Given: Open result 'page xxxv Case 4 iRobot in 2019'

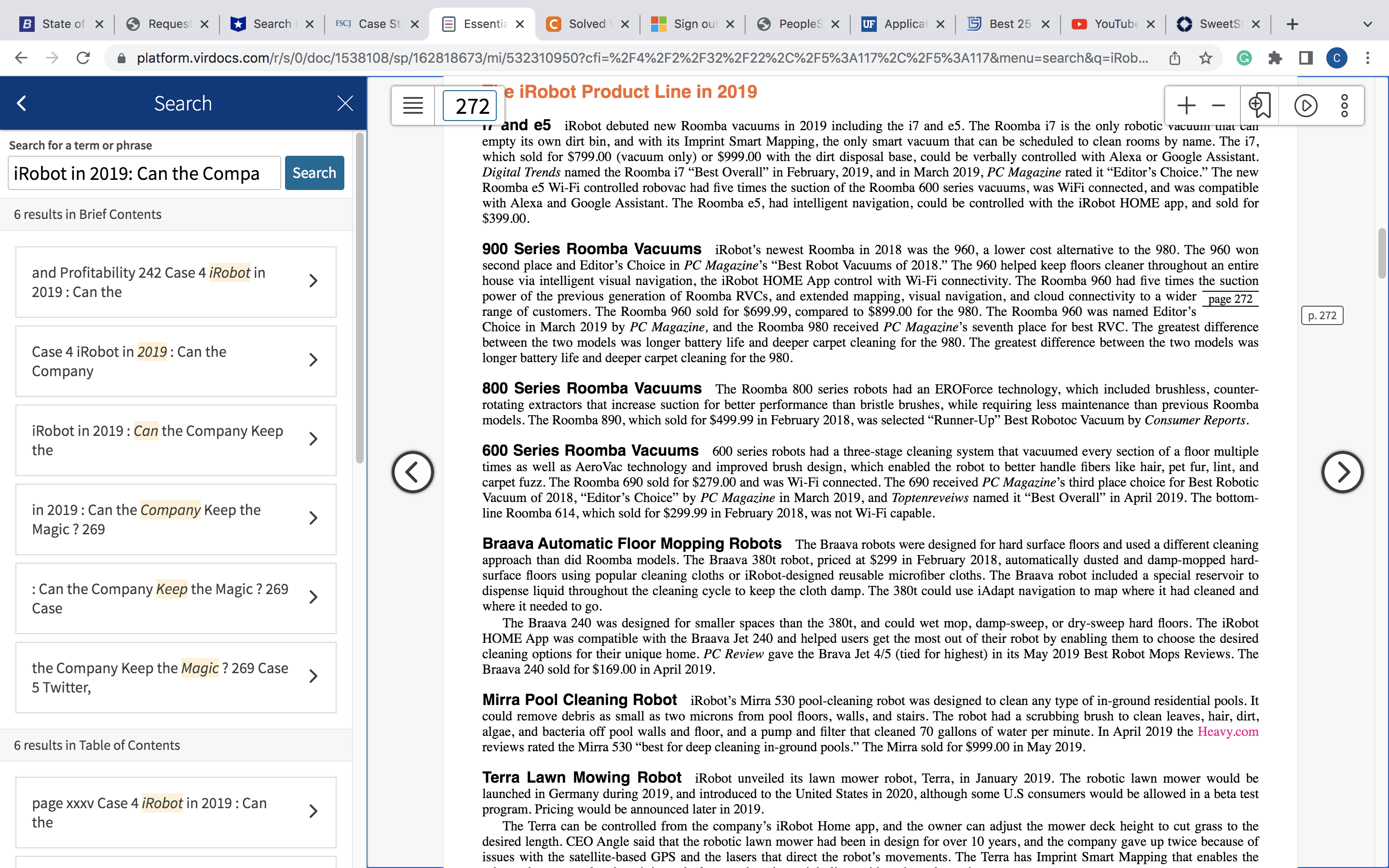Looking at the screenshot, I should pos(176,813).
